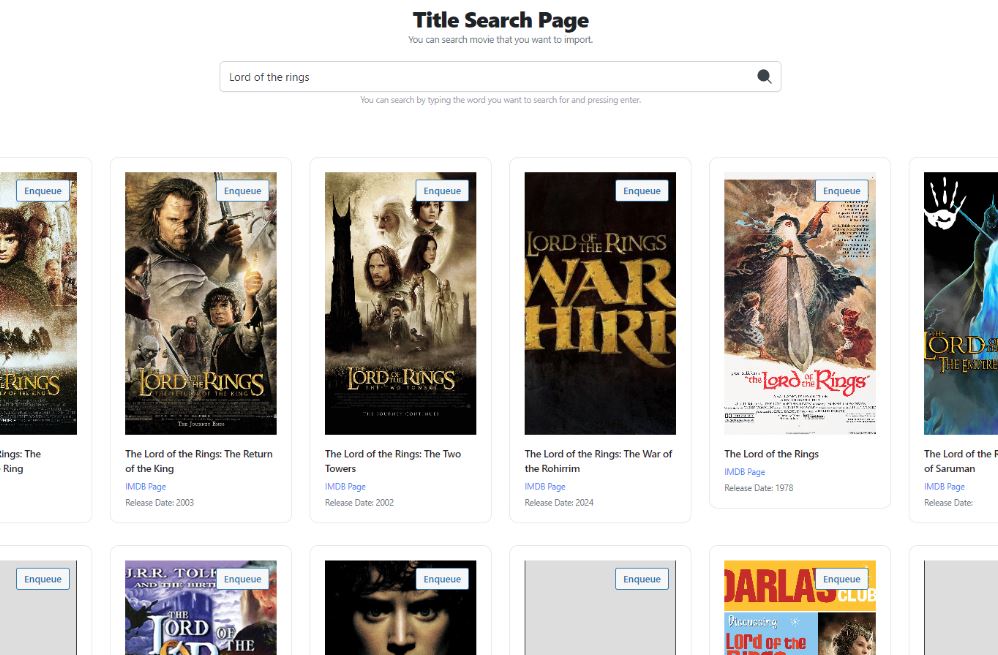Open IMDB Page for the 1978 Lord of the Rings
The image size is (998, 655).
(x=745, y=472)
